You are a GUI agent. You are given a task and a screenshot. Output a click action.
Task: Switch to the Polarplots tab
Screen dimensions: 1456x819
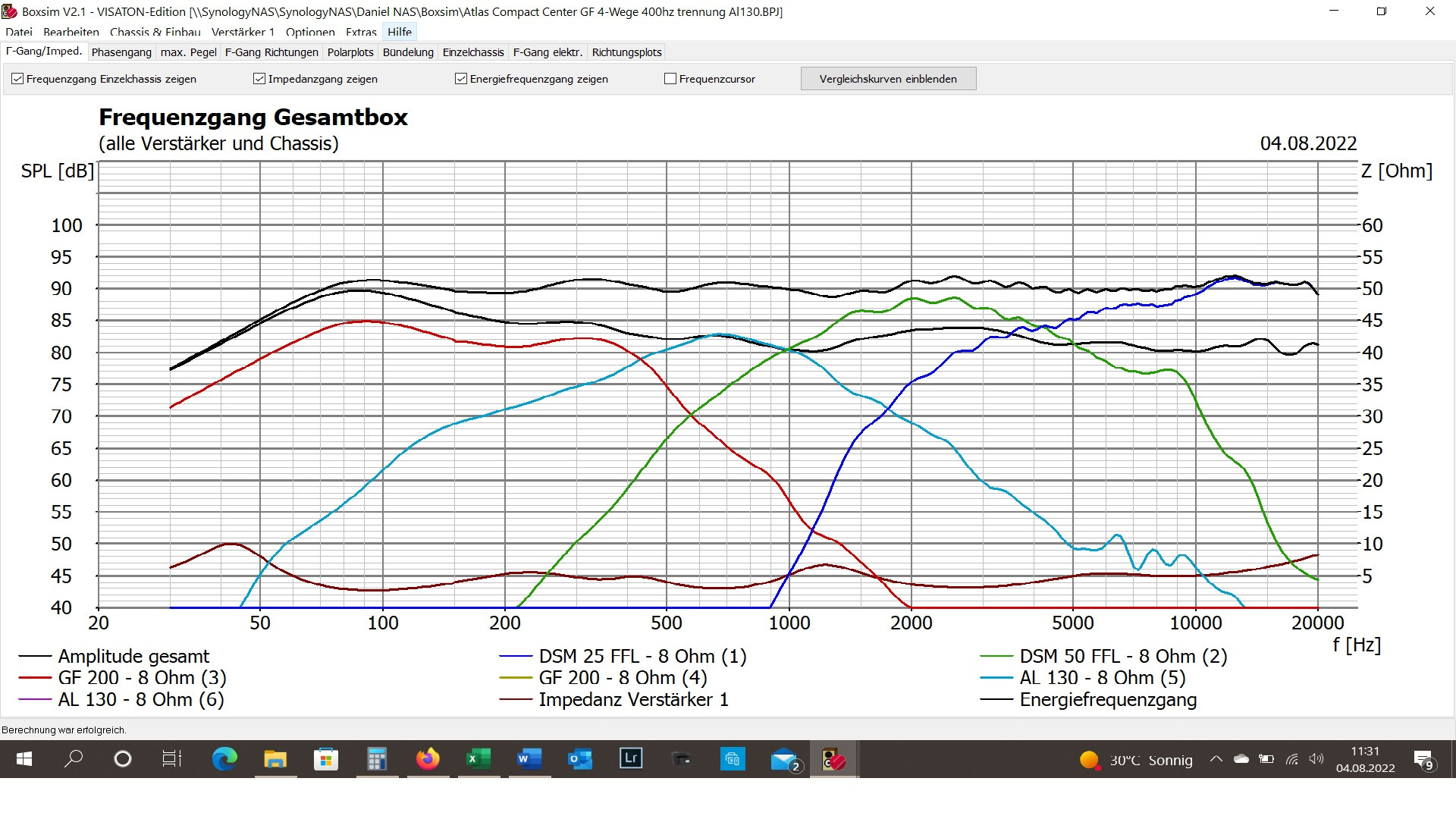[x=350, y=52]
